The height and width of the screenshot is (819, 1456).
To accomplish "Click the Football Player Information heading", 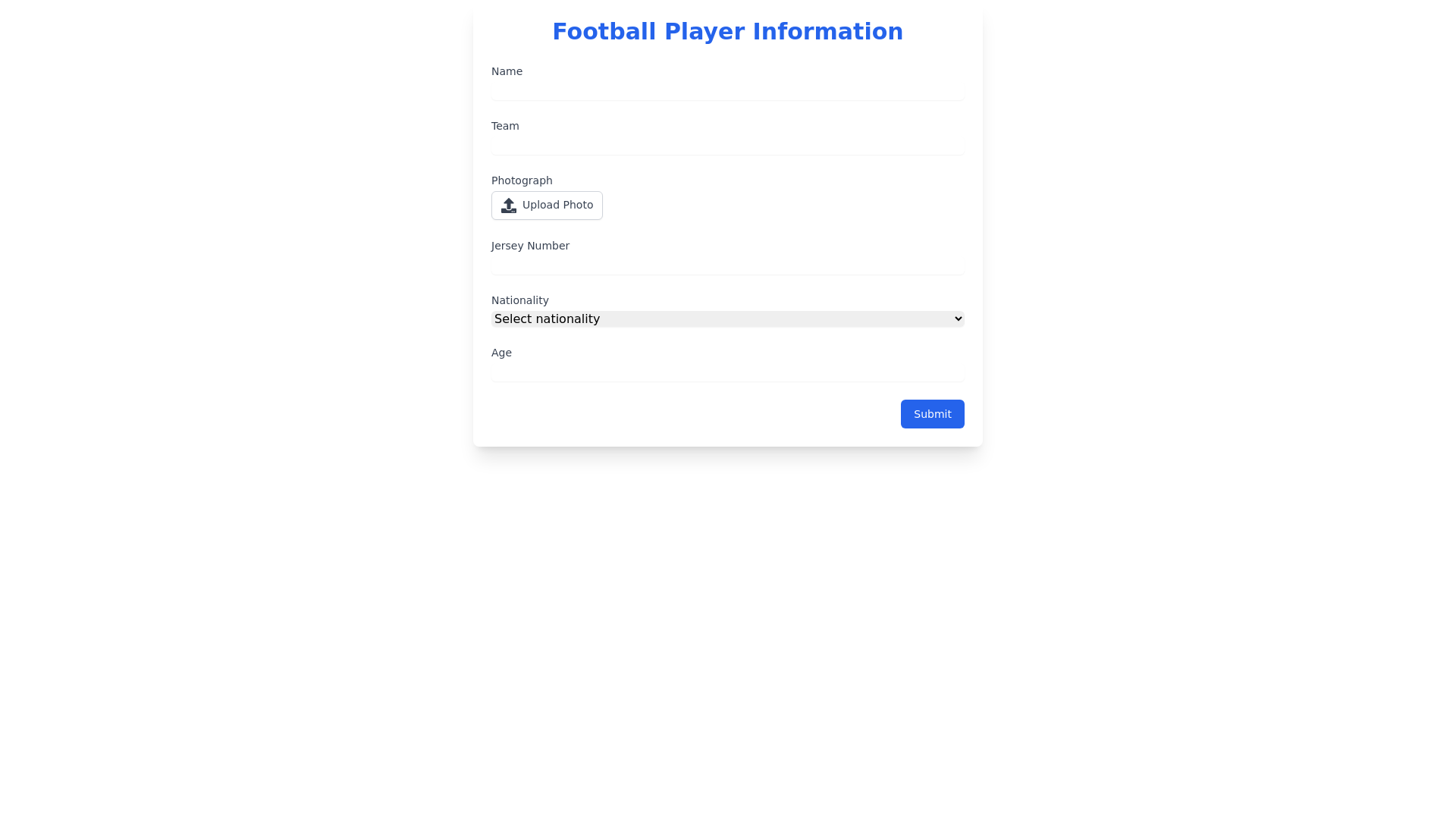I will 727,32.
